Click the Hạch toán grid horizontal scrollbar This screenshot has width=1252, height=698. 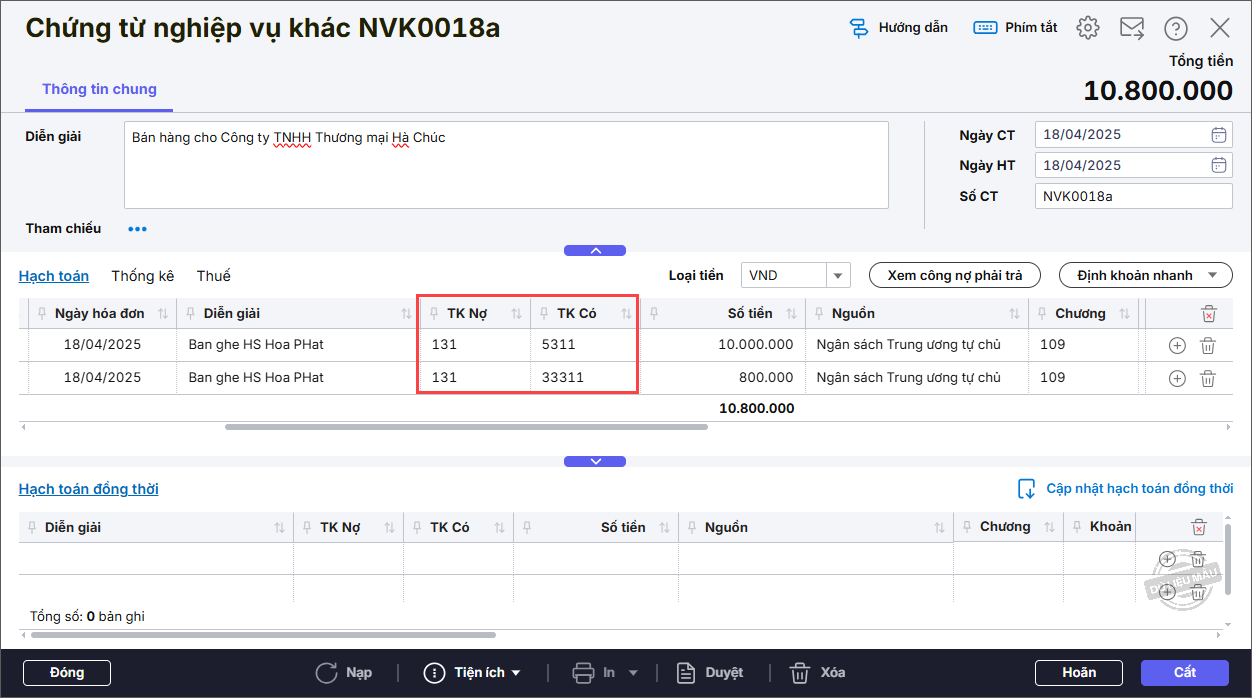pos(466,427)
